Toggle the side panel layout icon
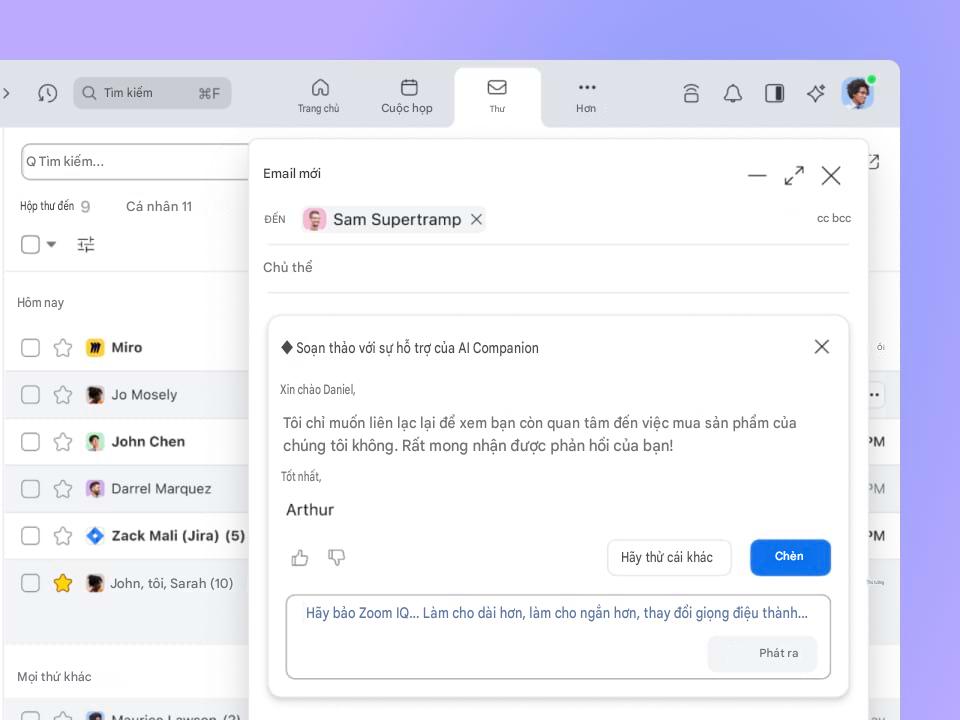This screenshot has width=960, height=720. 774,93
